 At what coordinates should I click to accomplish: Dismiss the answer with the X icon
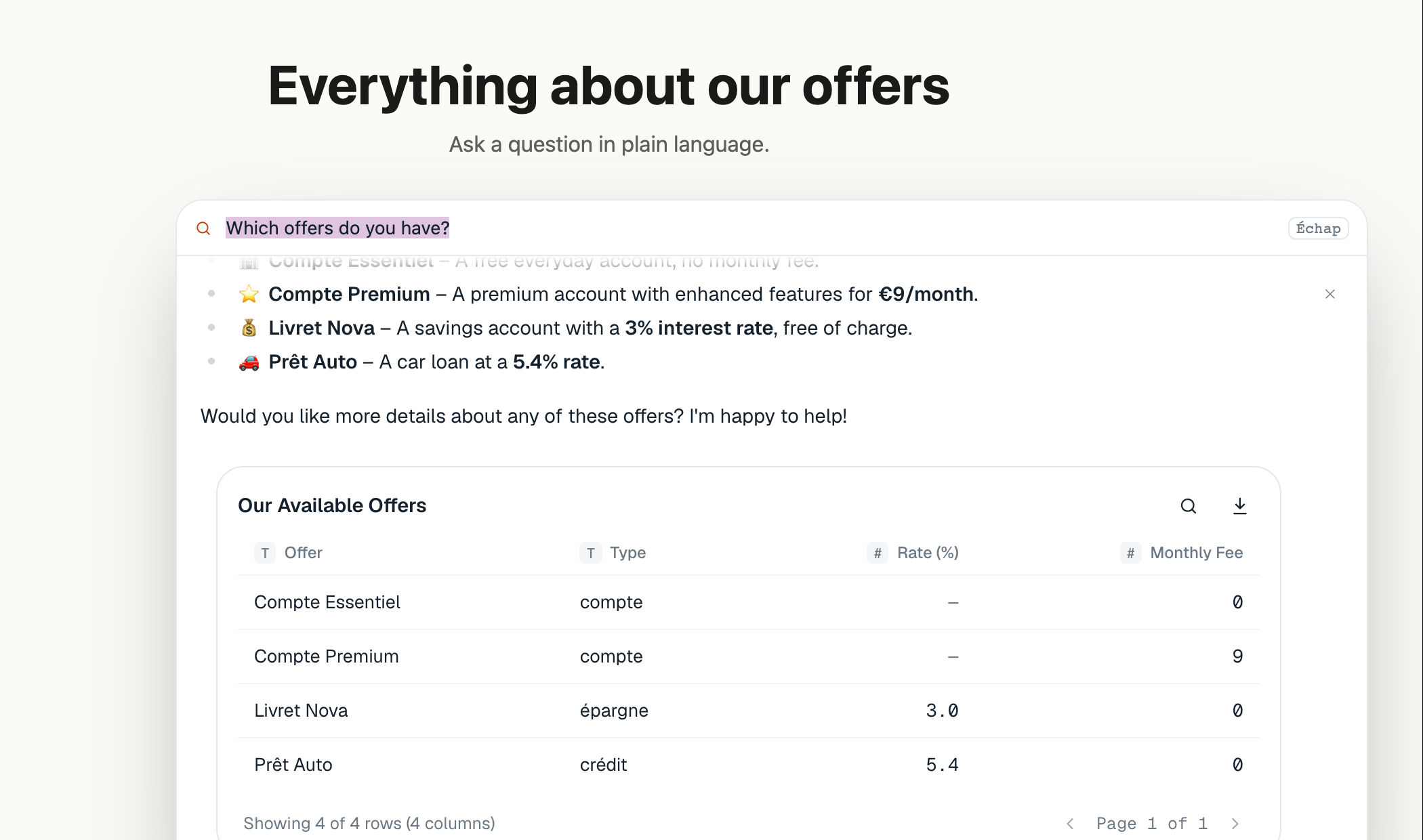tap(1329, 294)
